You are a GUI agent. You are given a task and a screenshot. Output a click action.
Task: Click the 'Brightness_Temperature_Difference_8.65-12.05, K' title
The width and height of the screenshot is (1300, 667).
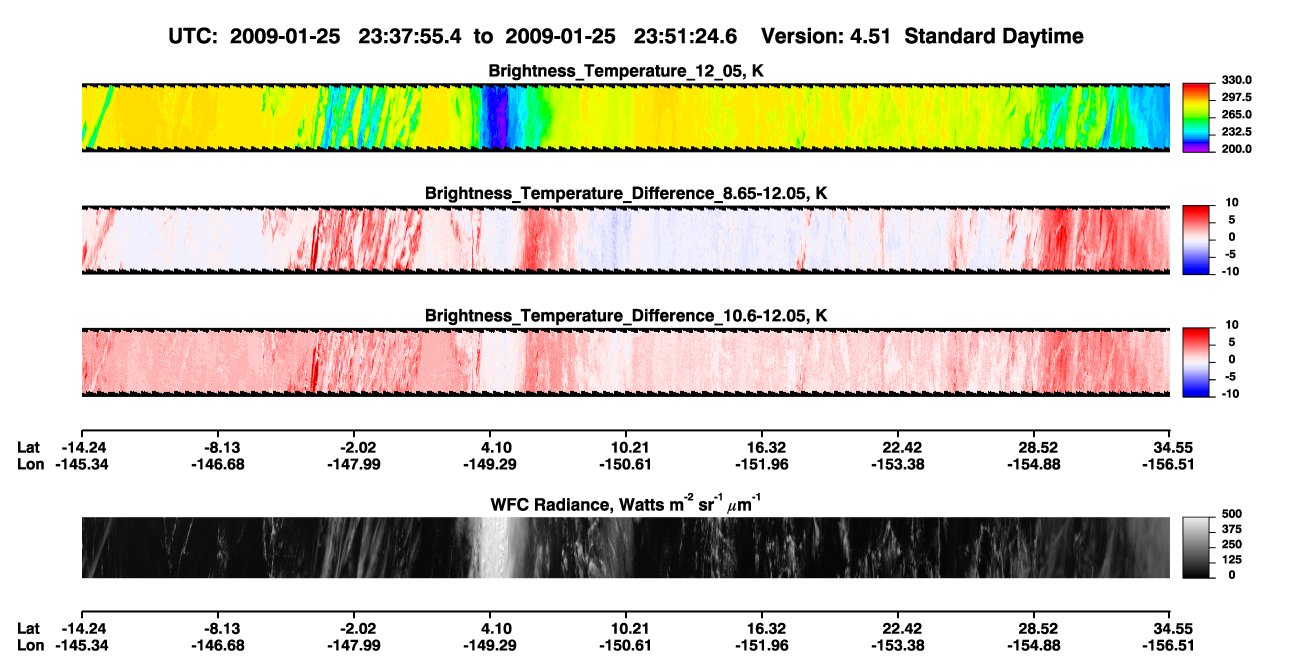(x=626, y=193)
